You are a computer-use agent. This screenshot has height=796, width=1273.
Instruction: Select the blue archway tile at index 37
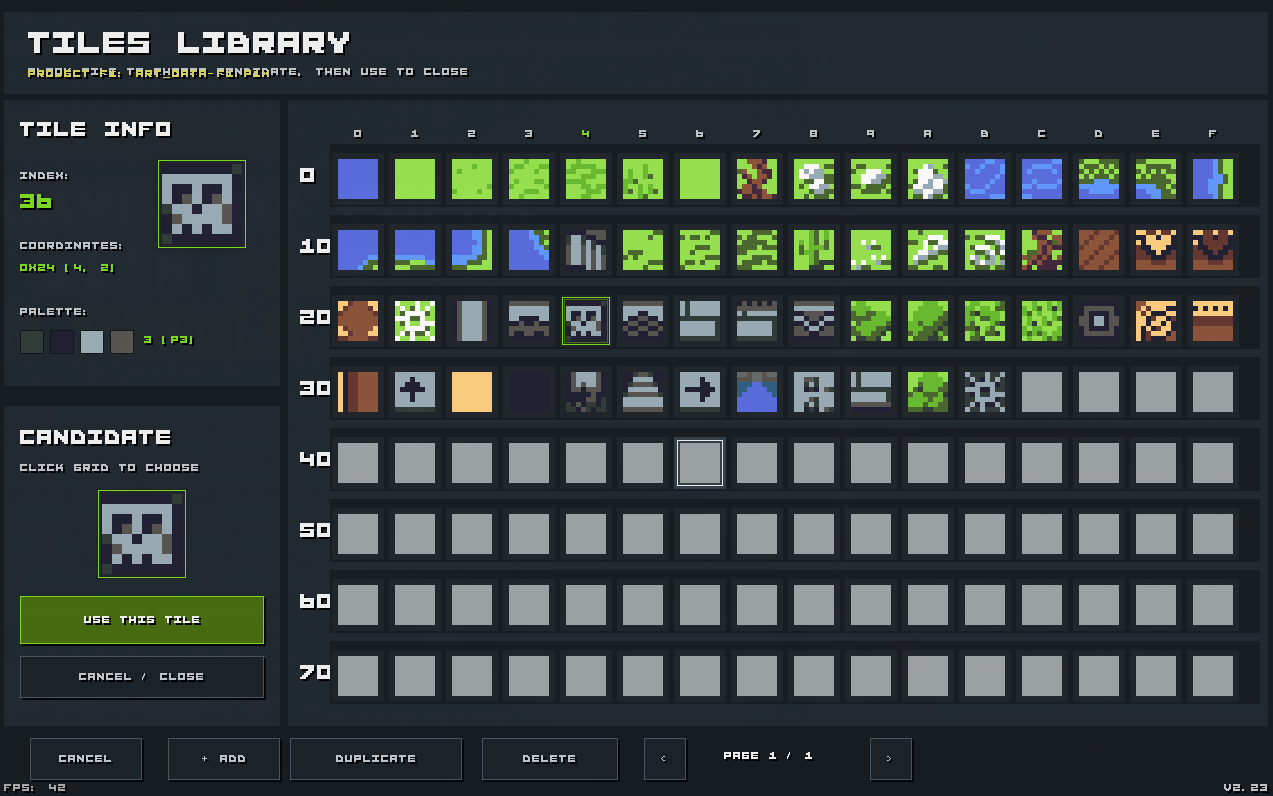click(x=757, y=392)
